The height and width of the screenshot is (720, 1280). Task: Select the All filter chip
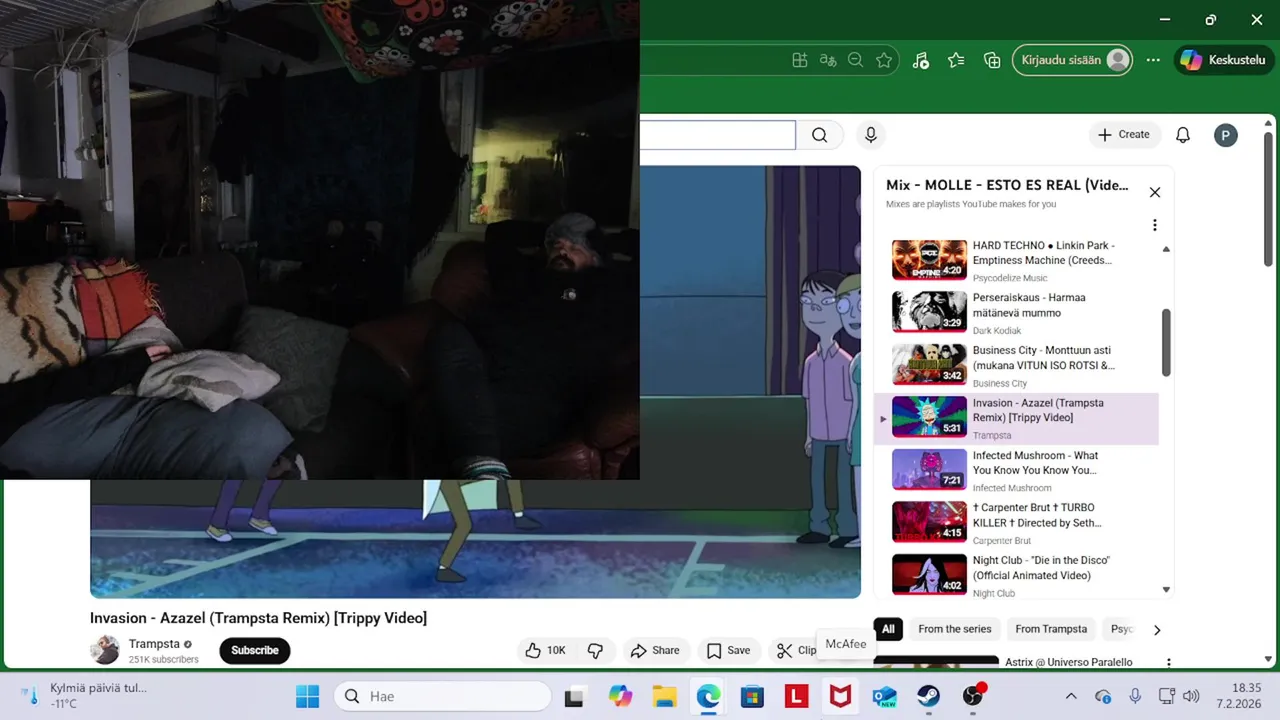(x=888, y=629)
